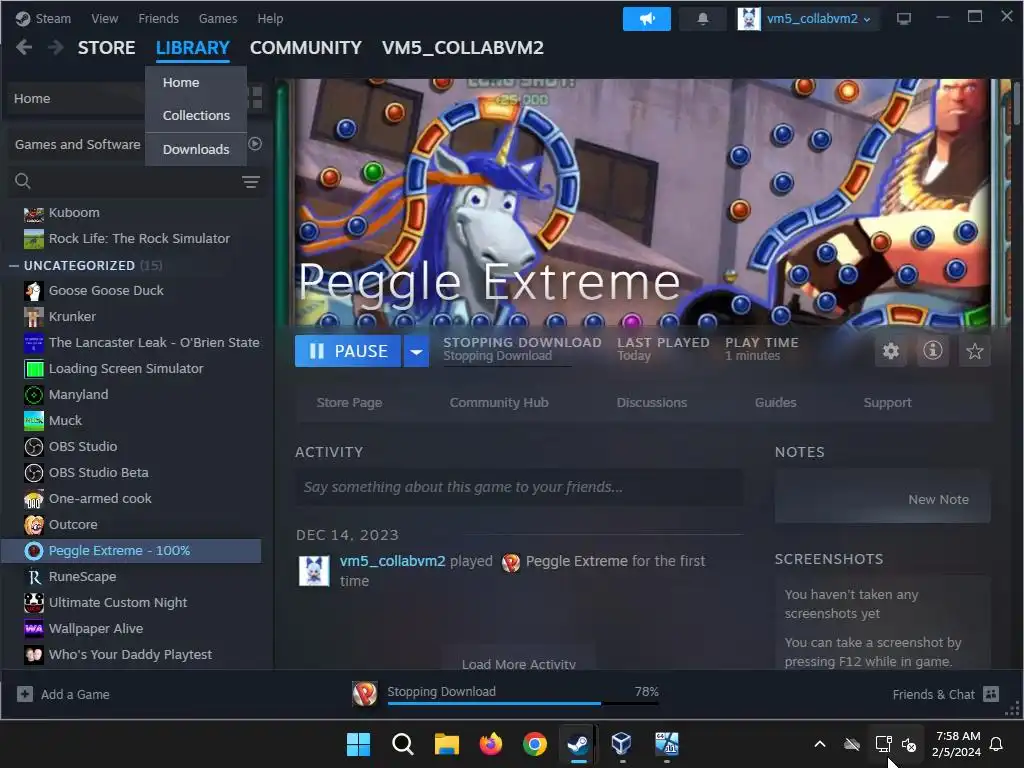Screen dimensions: 1024x768
Task: Open Windows taskbar search
Action: click(402, 744)
